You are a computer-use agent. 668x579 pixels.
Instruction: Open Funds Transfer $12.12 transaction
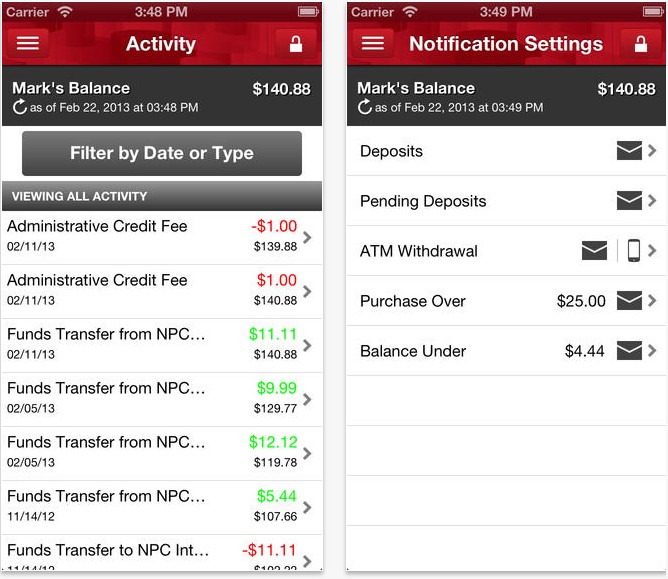[161, 453]
